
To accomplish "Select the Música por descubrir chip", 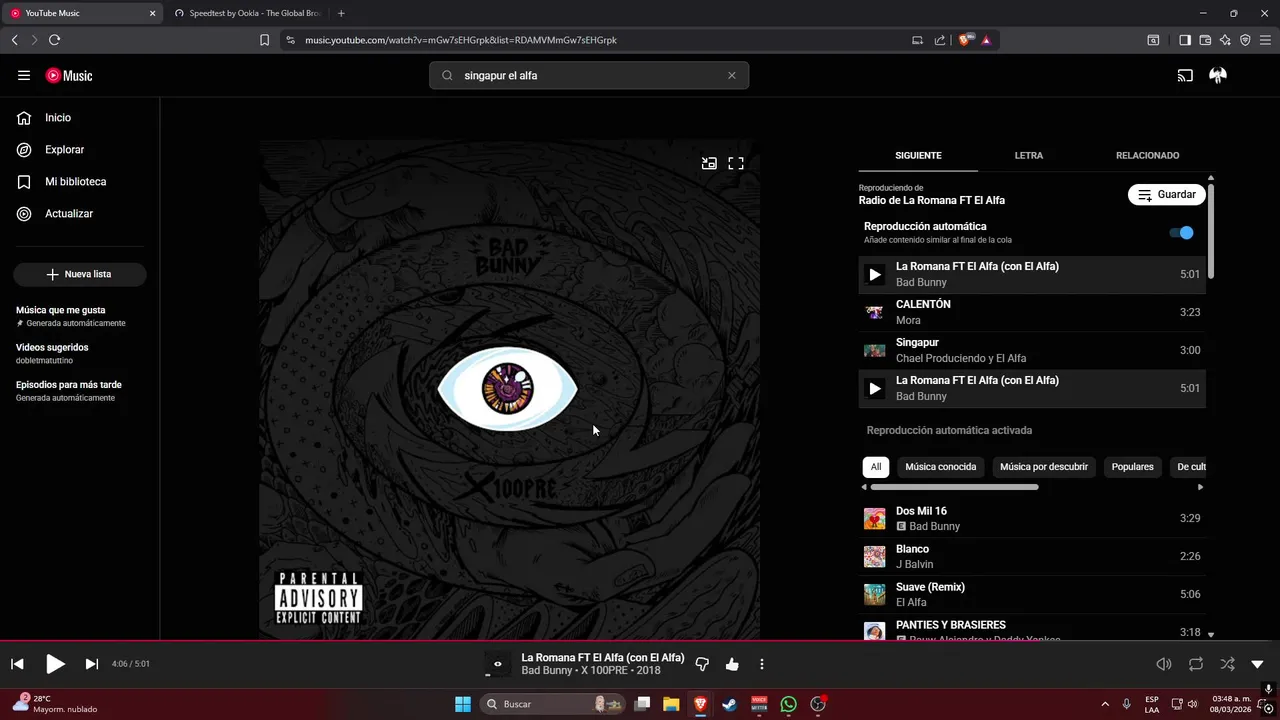I will (1044, 467).
